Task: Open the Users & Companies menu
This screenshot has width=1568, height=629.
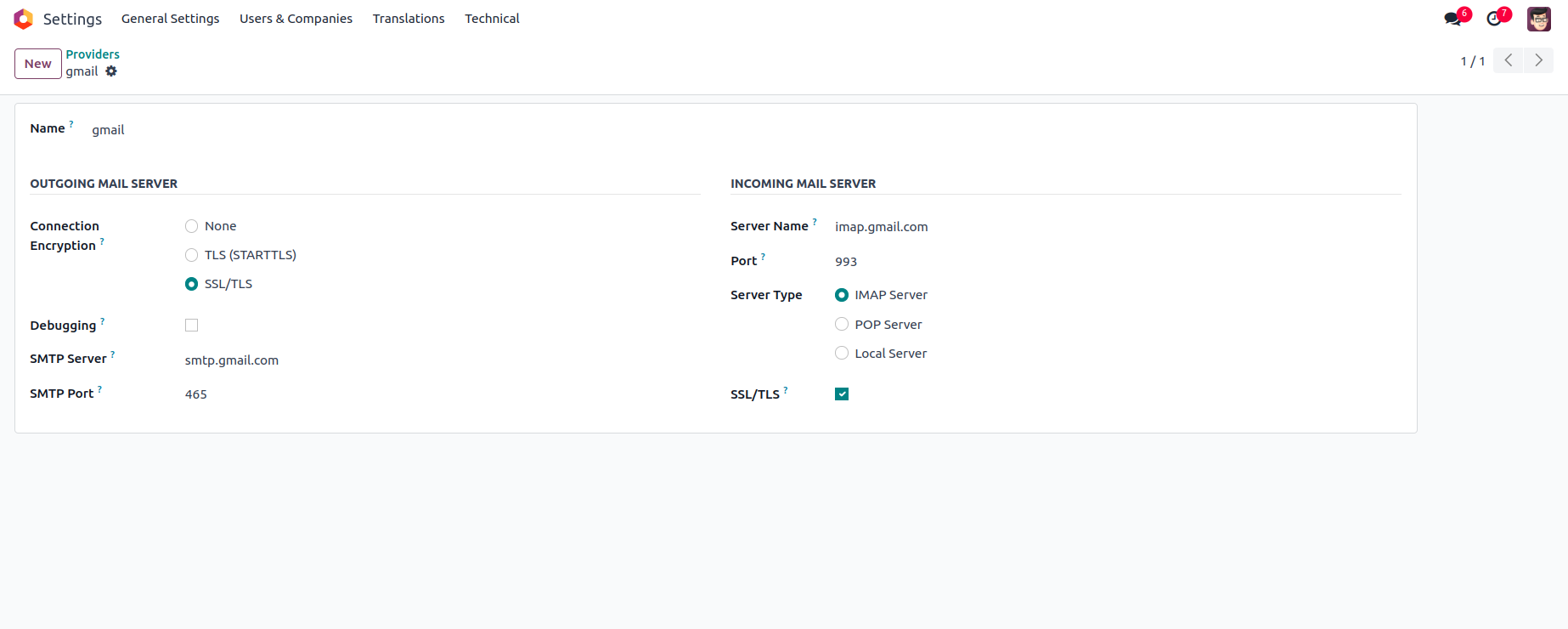Action: (296, 19)
